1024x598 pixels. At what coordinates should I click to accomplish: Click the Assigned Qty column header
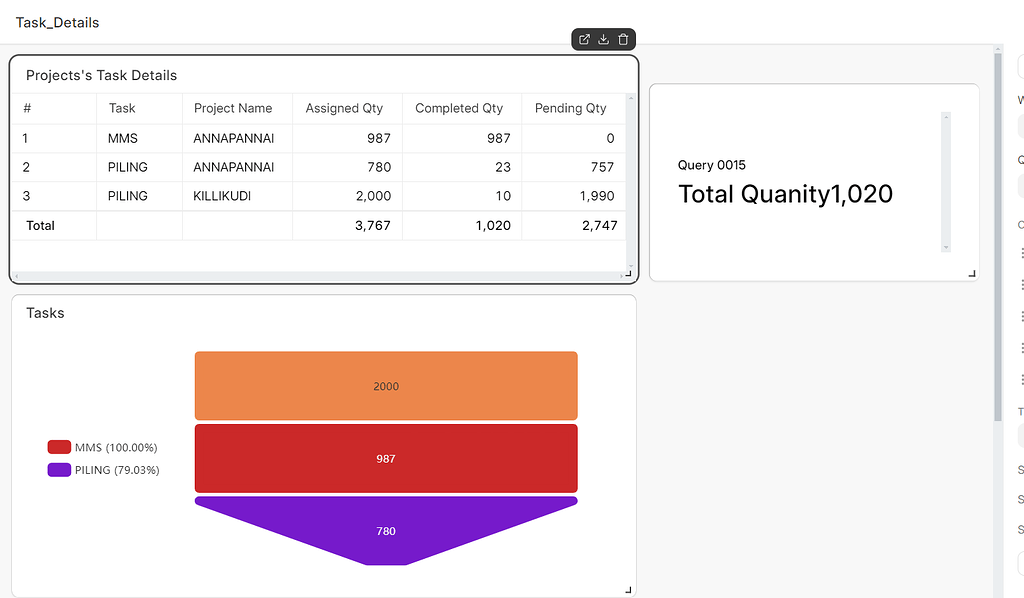click(345, 108)
